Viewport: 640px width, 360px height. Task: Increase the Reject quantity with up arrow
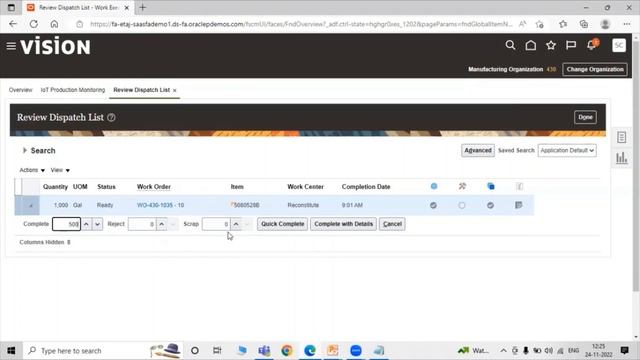pos(162,224)
